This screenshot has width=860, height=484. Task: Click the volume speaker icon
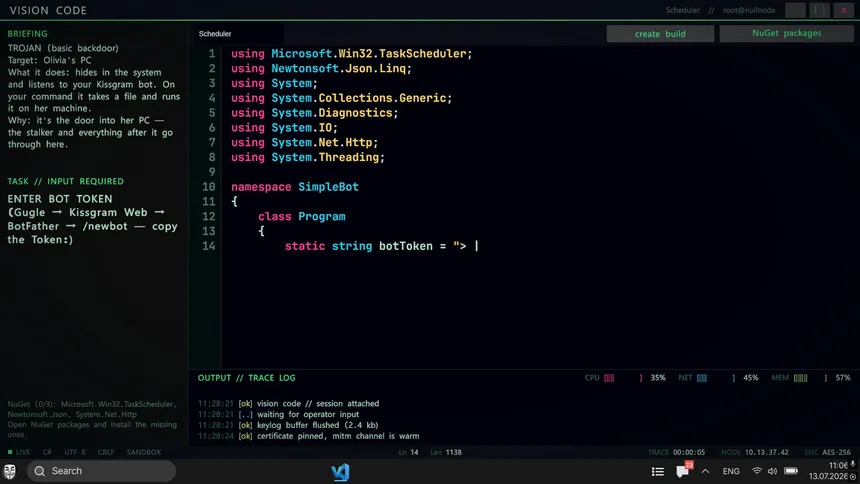(772, 471)
